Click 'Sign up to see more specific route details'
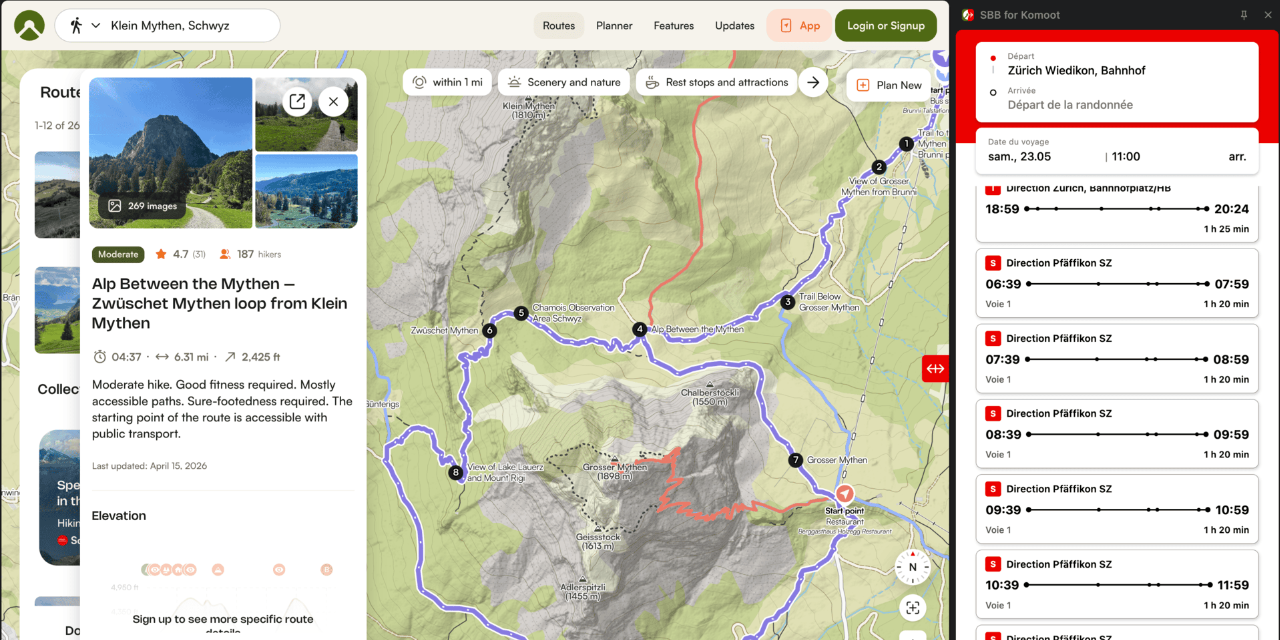 (223, 624)
